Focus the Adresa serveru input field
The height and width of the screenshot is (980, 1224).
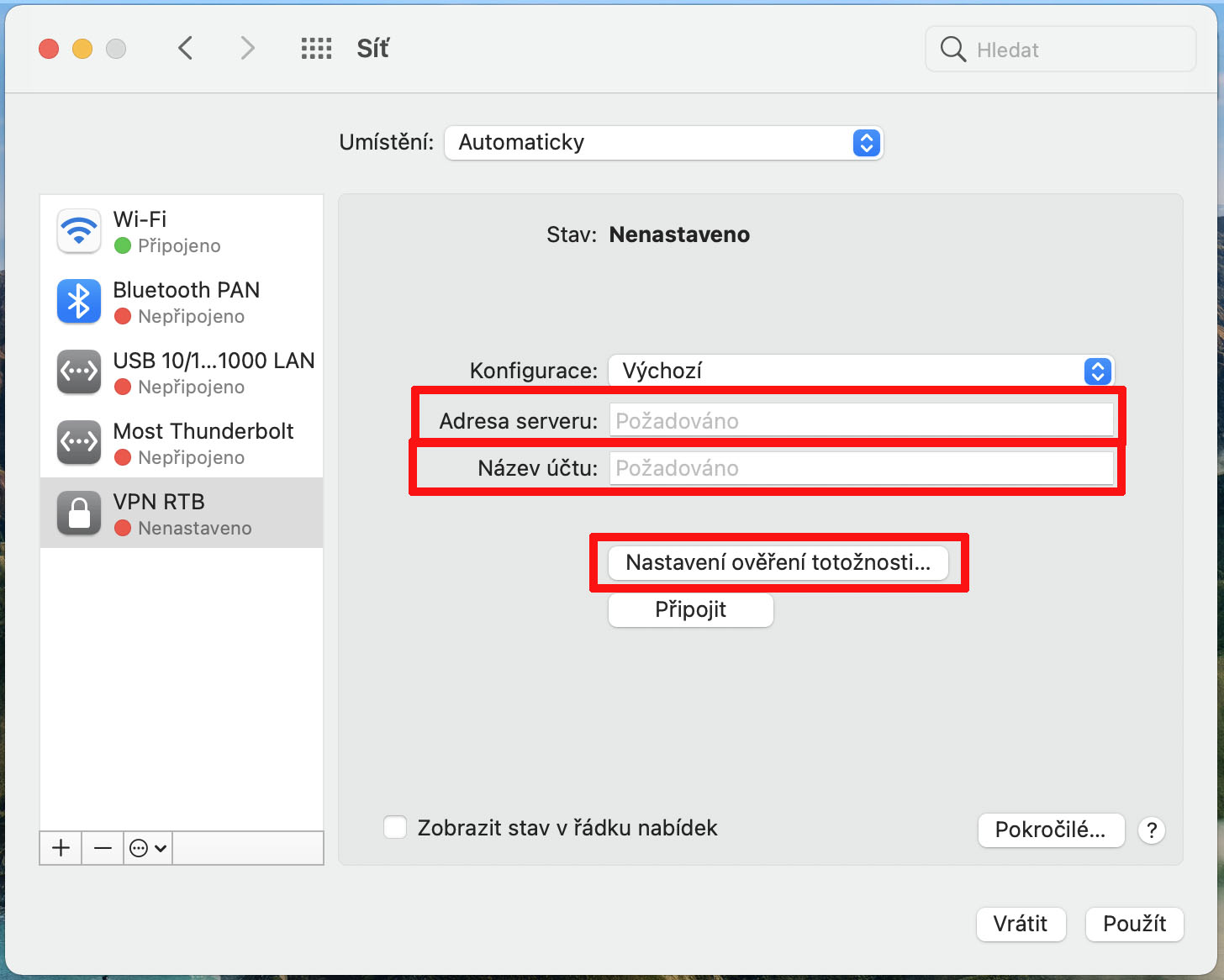point(861,420)
